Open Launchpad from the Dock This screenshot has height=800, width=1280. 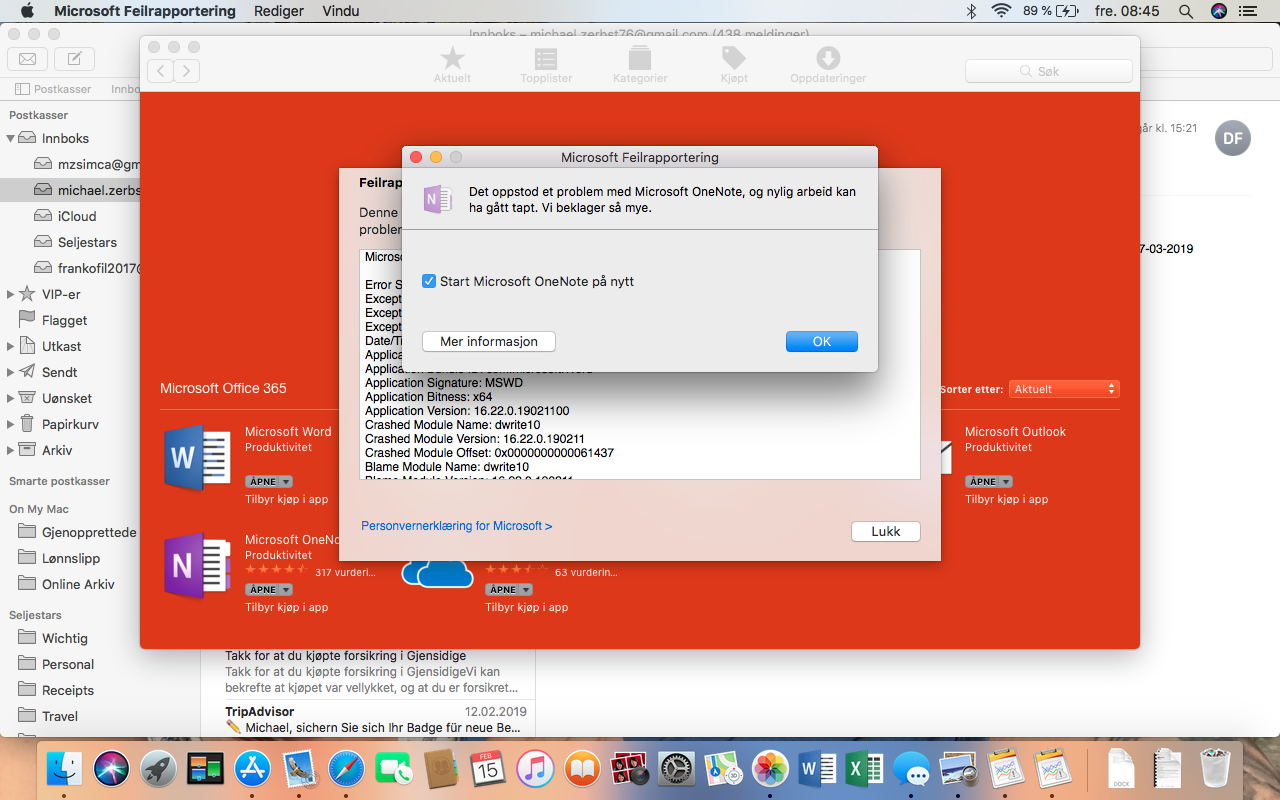[x=158, y=769]
